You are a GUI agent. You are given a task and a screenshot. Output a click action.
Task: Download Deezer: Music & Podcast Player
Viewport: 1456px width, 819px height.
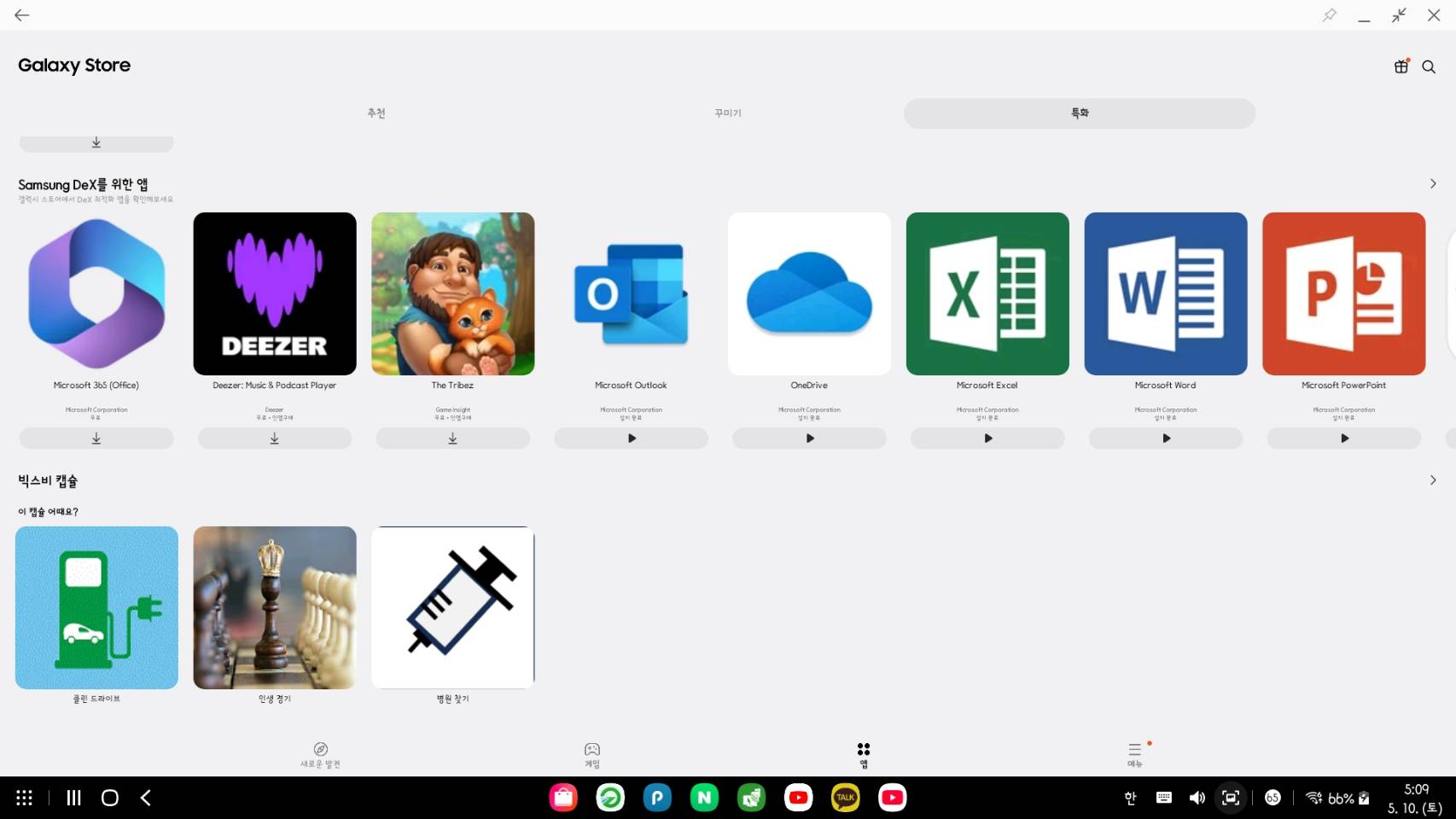coord(275,439)
